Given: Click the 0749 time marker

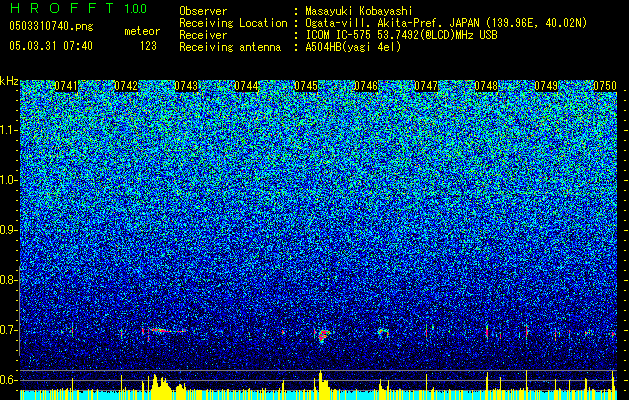Looking at the screenshot, I should (x=546, y=86).
